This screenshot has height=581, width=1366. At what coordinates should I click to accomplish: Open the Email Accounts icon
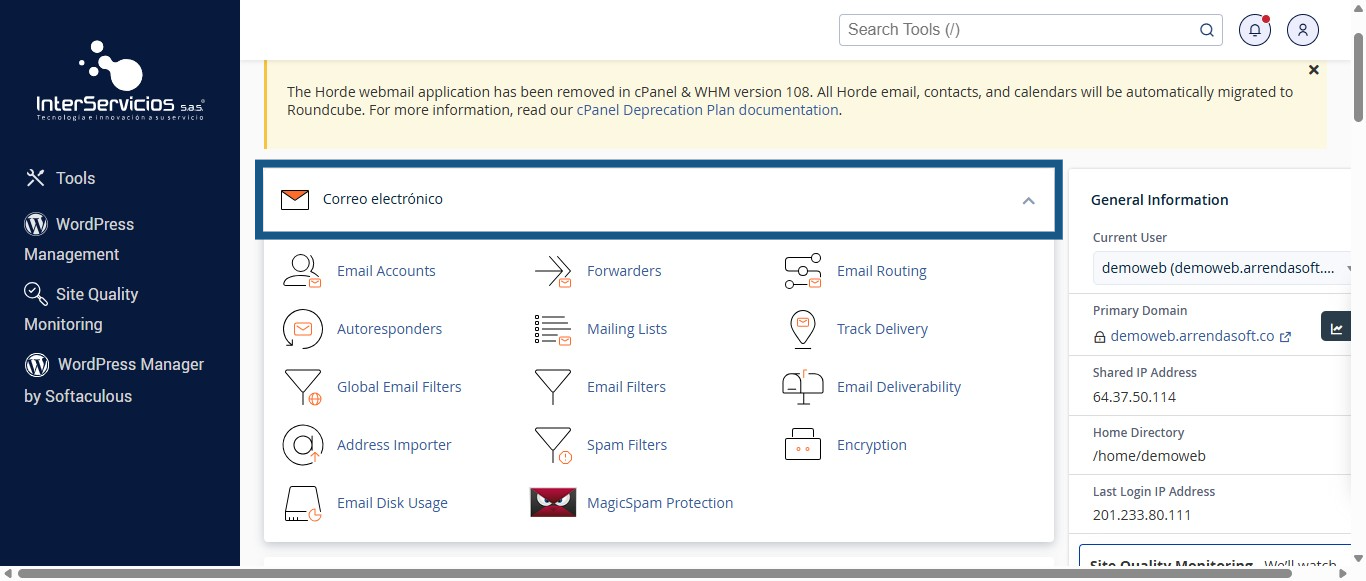(302, 271)
